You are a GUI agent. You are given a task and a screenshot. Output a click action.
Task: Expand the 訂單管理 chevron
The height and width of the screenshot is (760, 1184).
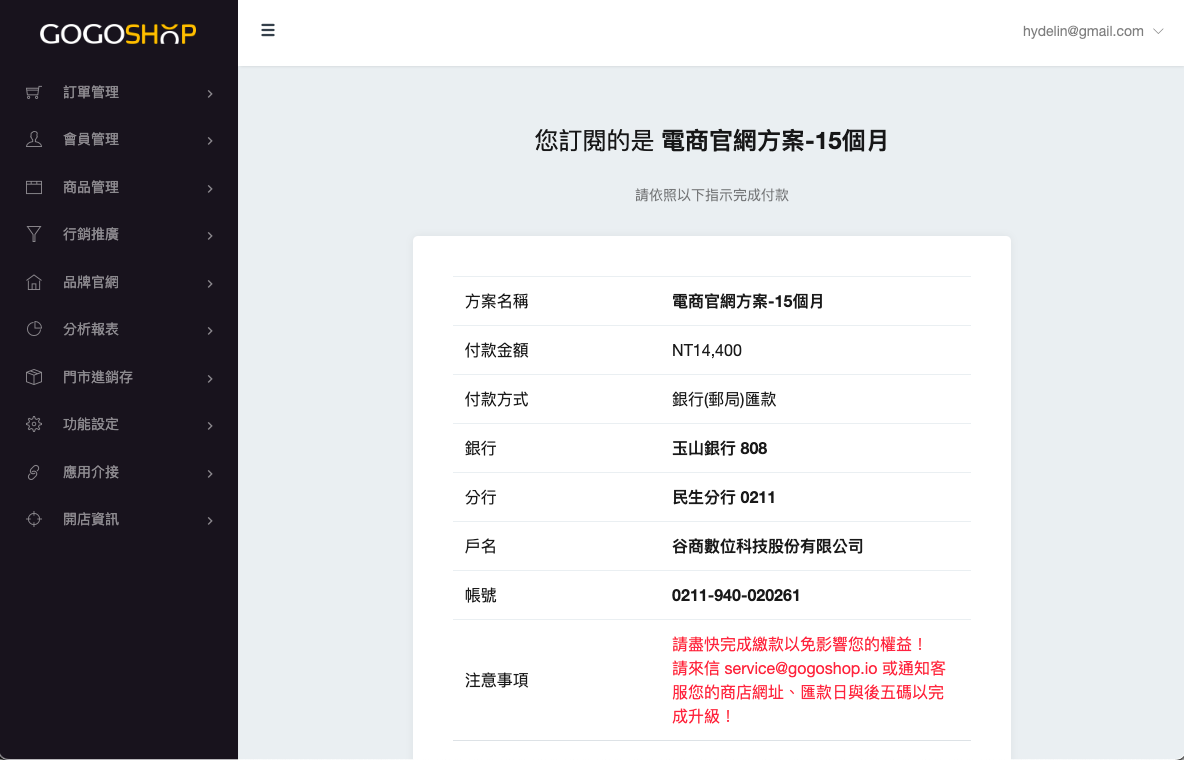click(x=210, y=94)
